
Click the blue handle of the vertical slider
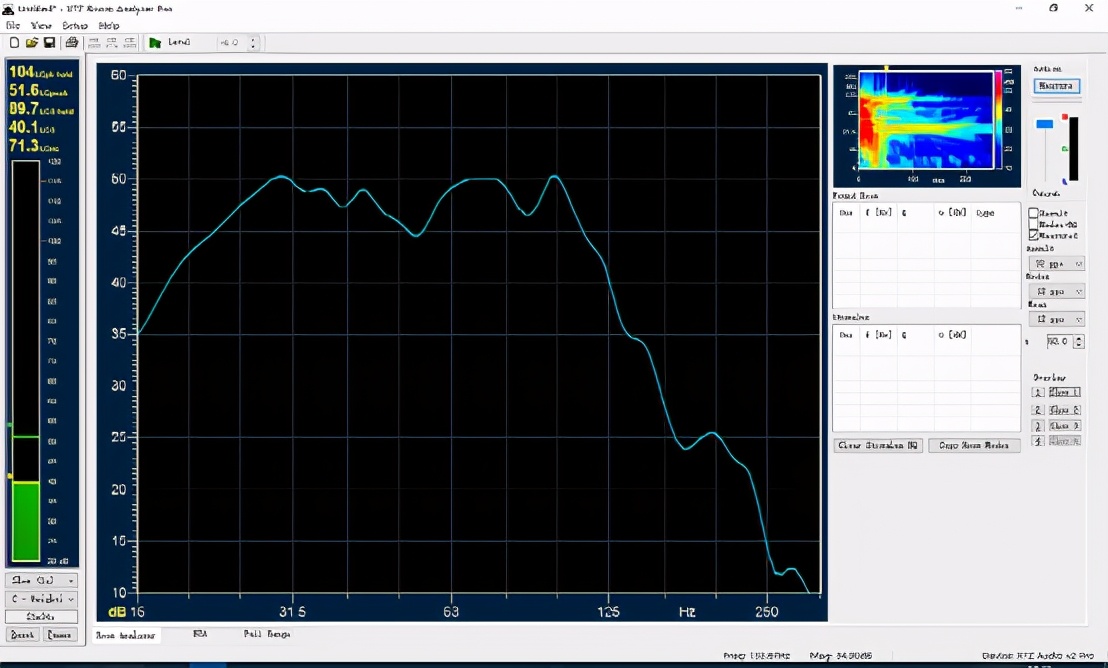pyautogui.click(x=1044, y=124)
